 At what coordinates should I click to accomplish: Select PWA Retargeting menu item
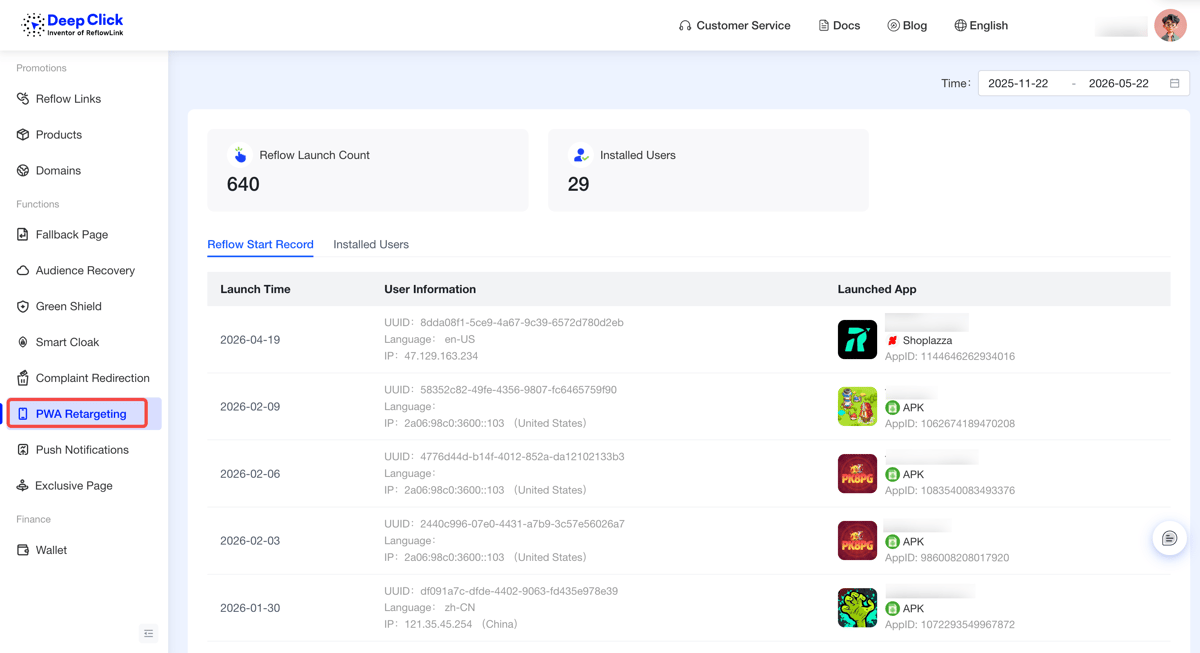(83, 414)
